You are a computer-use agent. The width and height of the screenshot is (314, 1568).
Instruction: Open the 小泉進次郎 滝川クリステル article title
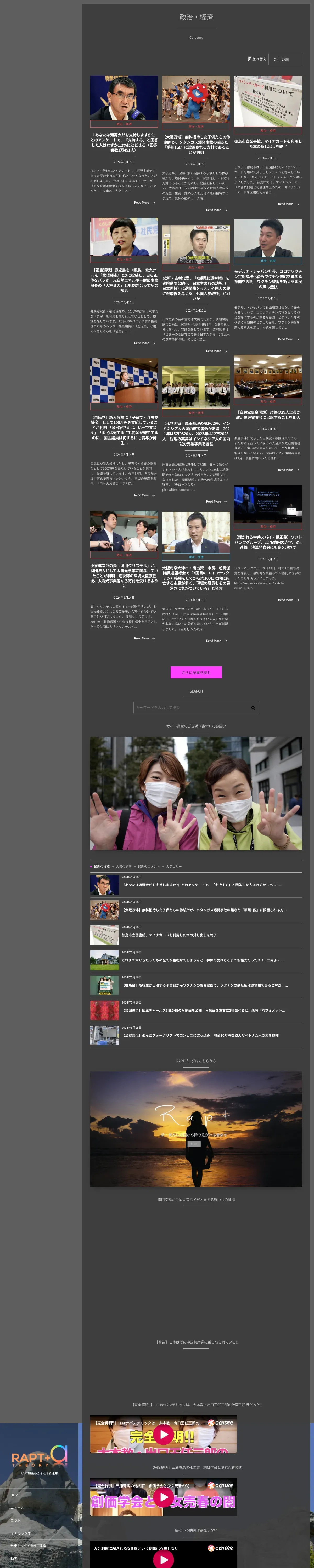coord(124,575)
